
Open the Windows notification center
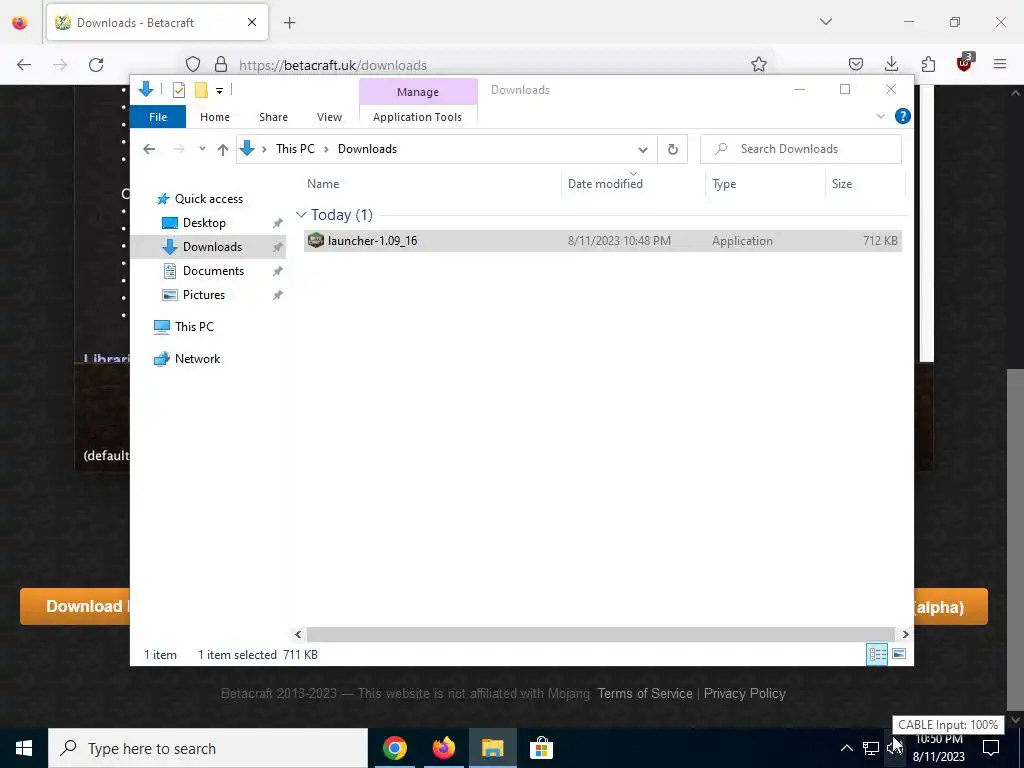click(991, 748)
